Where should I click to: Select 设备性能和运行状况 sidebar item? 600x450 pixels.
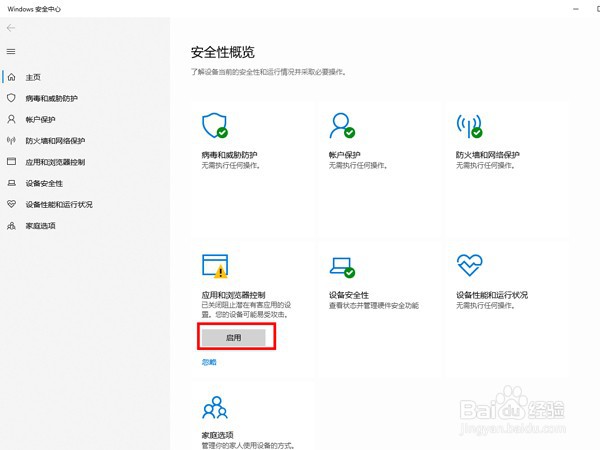click(59, 204)
